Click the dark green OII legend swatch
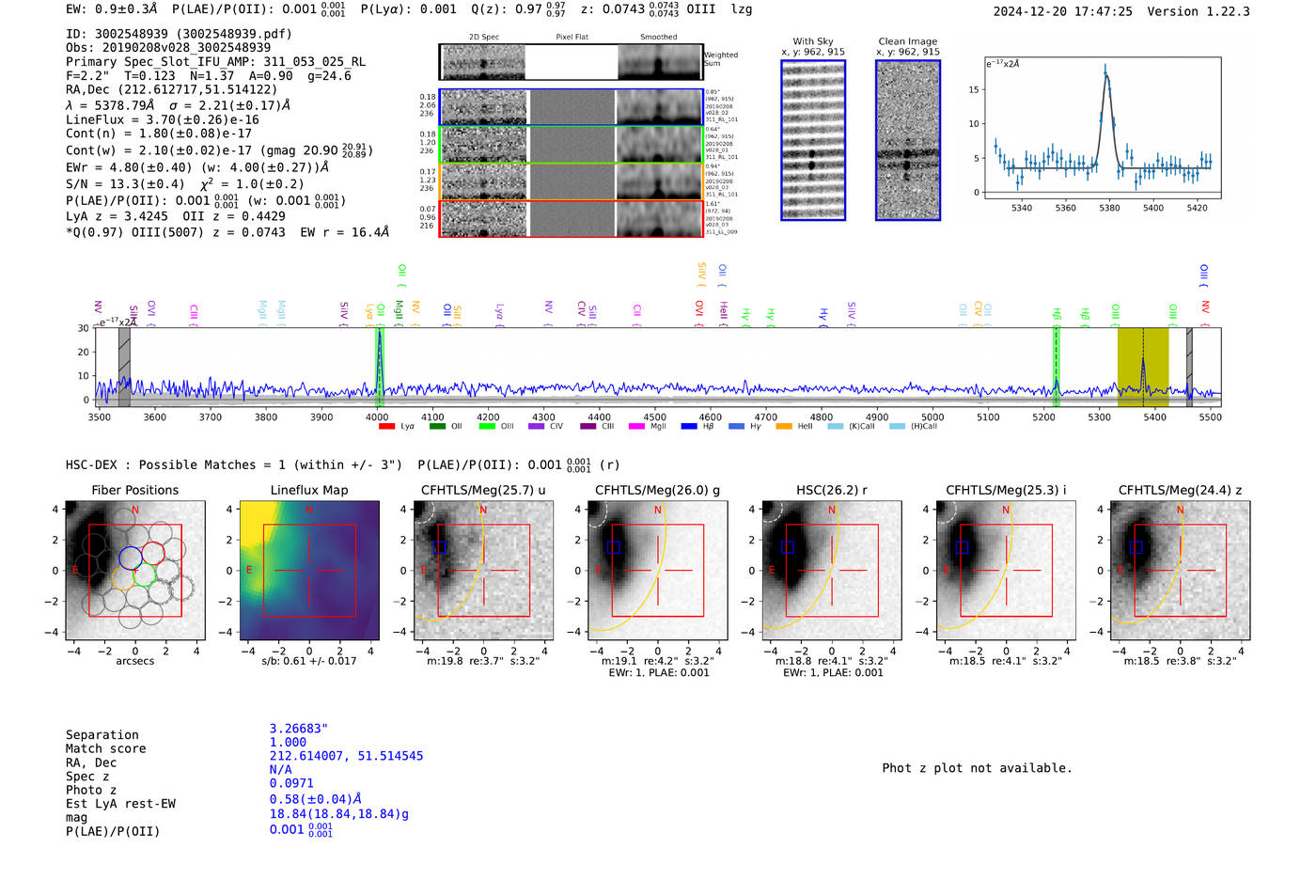Screen dimensions: 1316x896 point(437,426)
